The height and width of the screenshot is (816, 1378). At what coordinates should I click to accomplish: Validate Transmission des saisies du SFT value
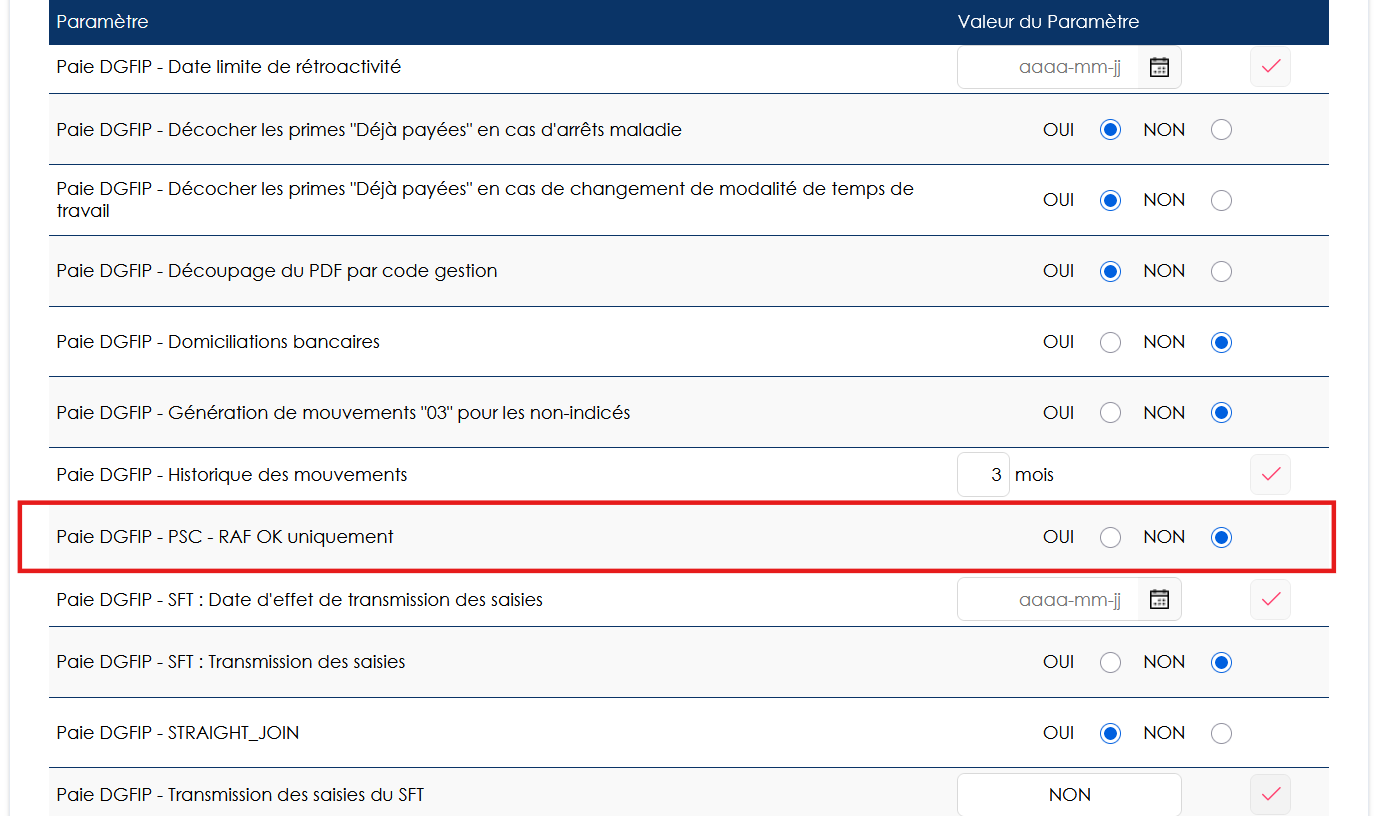1270,794
